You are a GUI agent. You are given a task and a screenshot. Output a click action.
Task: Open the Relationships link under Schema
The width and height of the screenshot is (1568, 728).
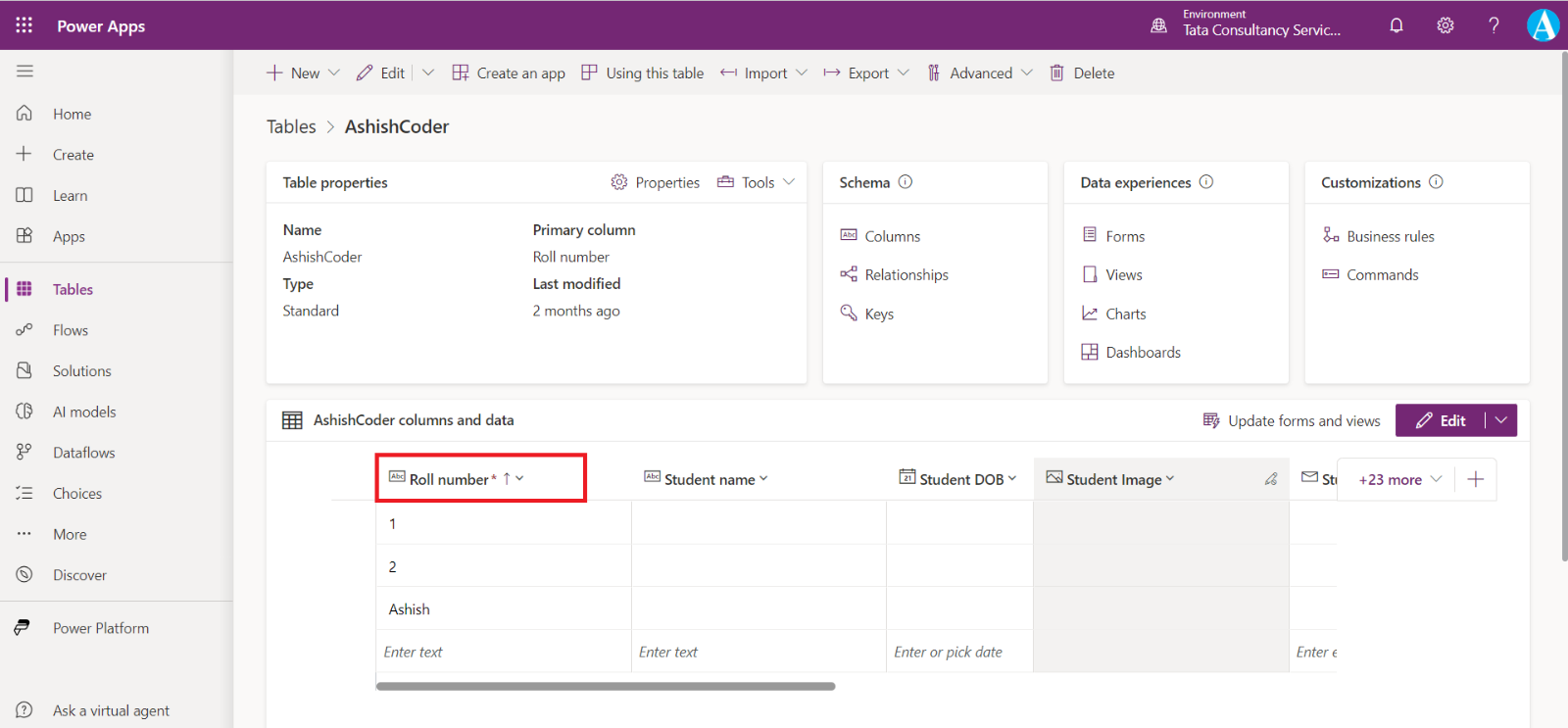[x=906, y=275]
